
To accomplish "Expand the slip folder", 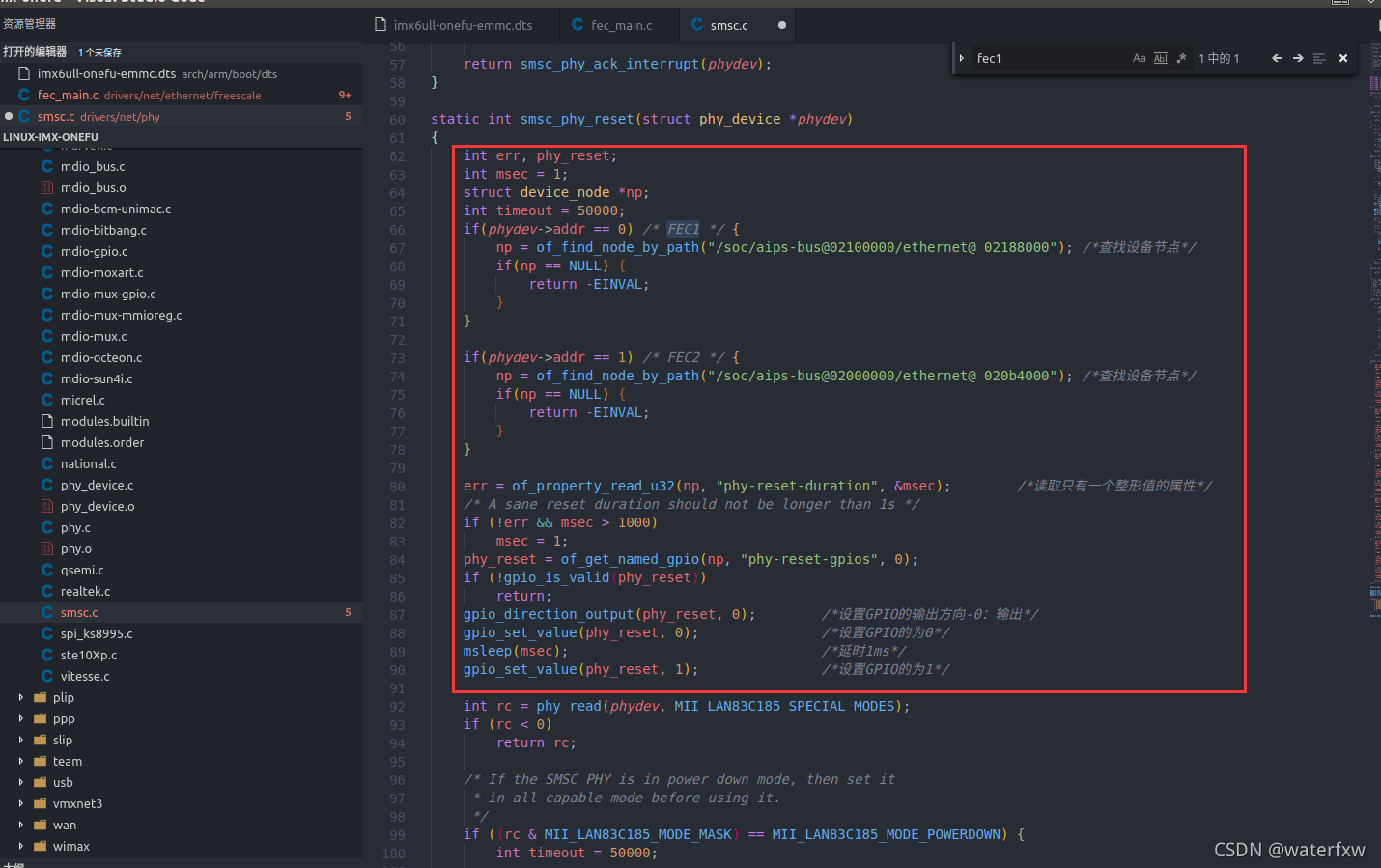I will (x=182, y=740).
